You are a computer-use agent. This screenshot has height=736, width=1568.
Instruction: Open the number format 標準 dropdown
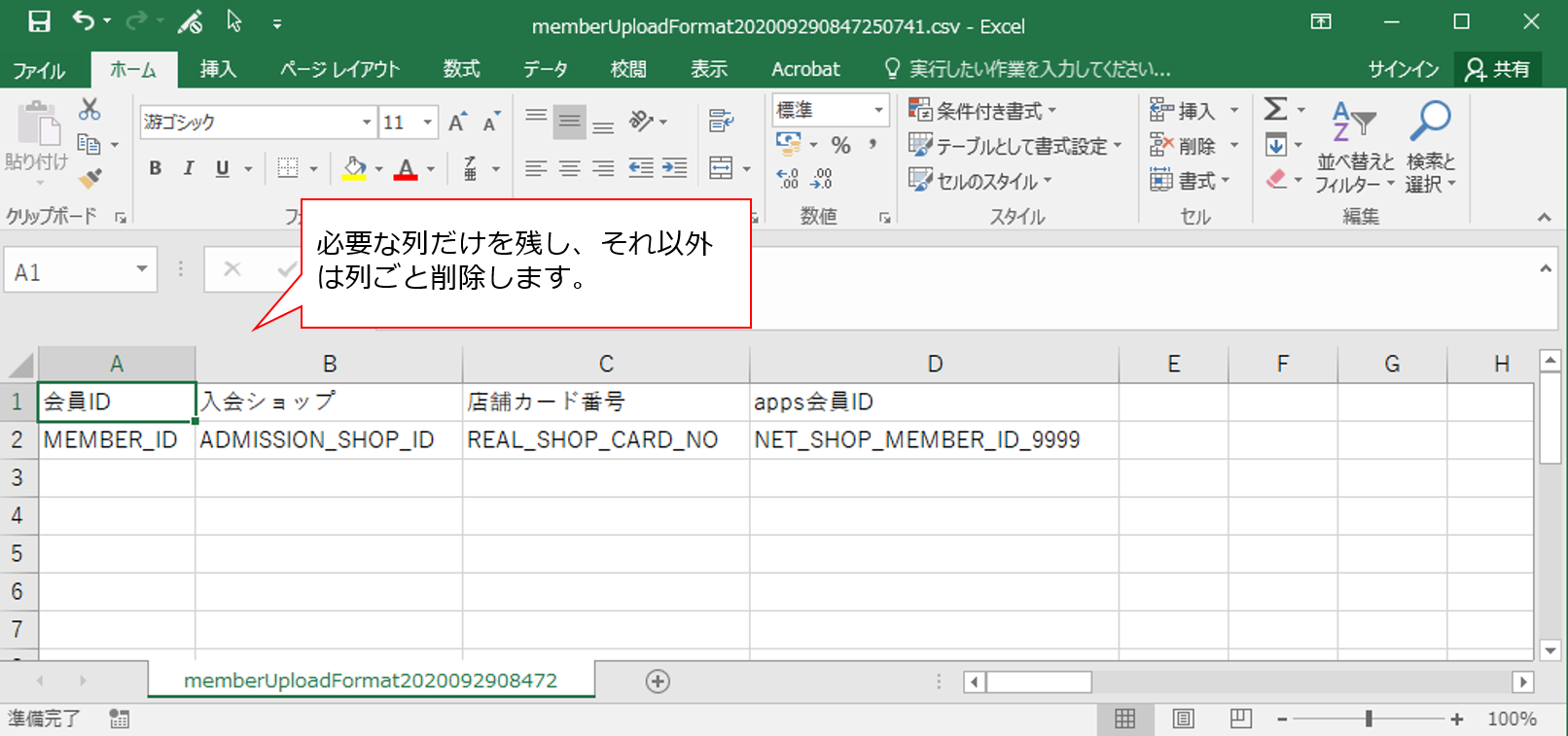click(878, 110)
